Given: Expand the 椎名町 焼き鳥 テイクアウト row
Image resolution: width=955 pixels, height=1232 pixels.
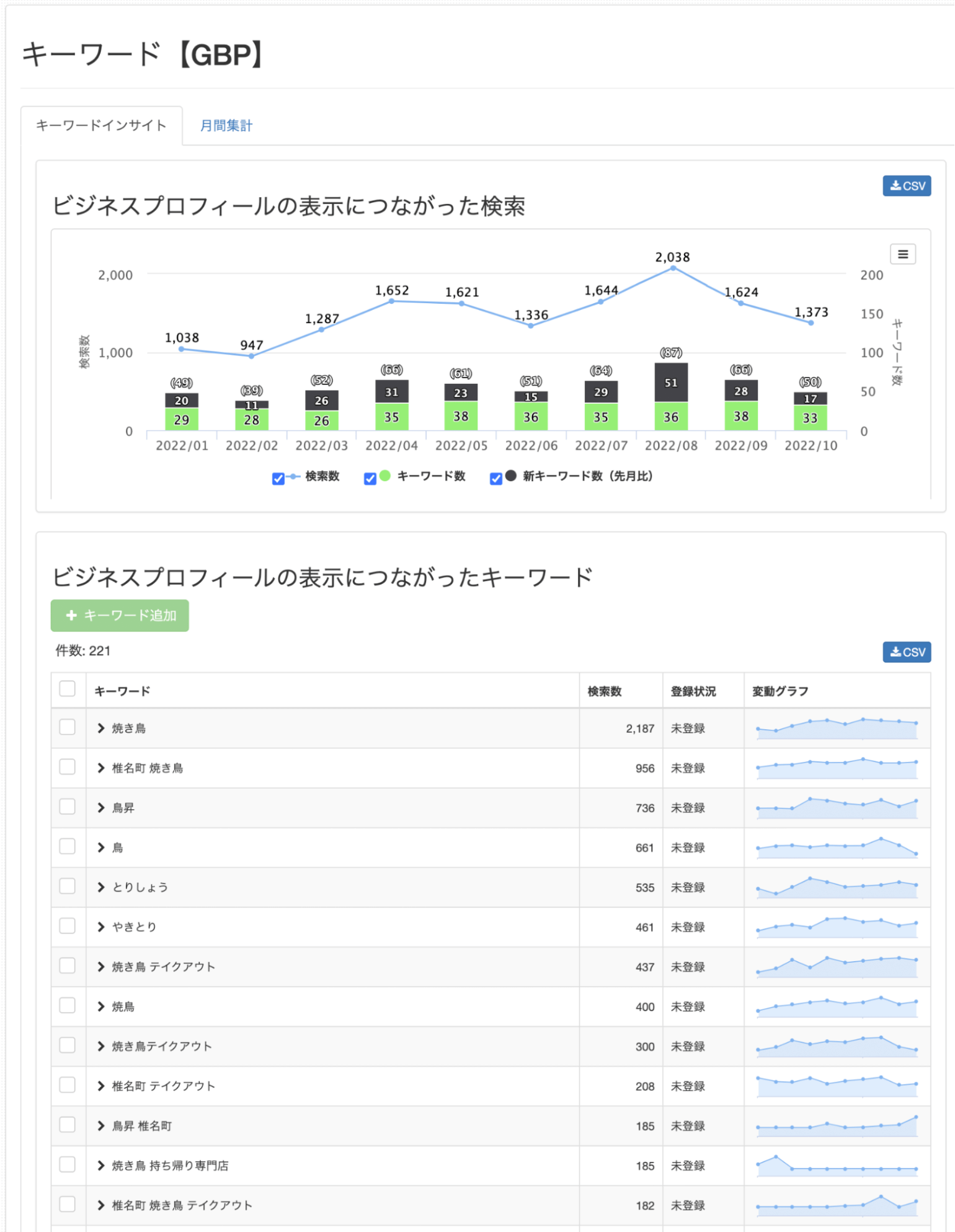Looking at the screenshot, I should coord(100,1205).
